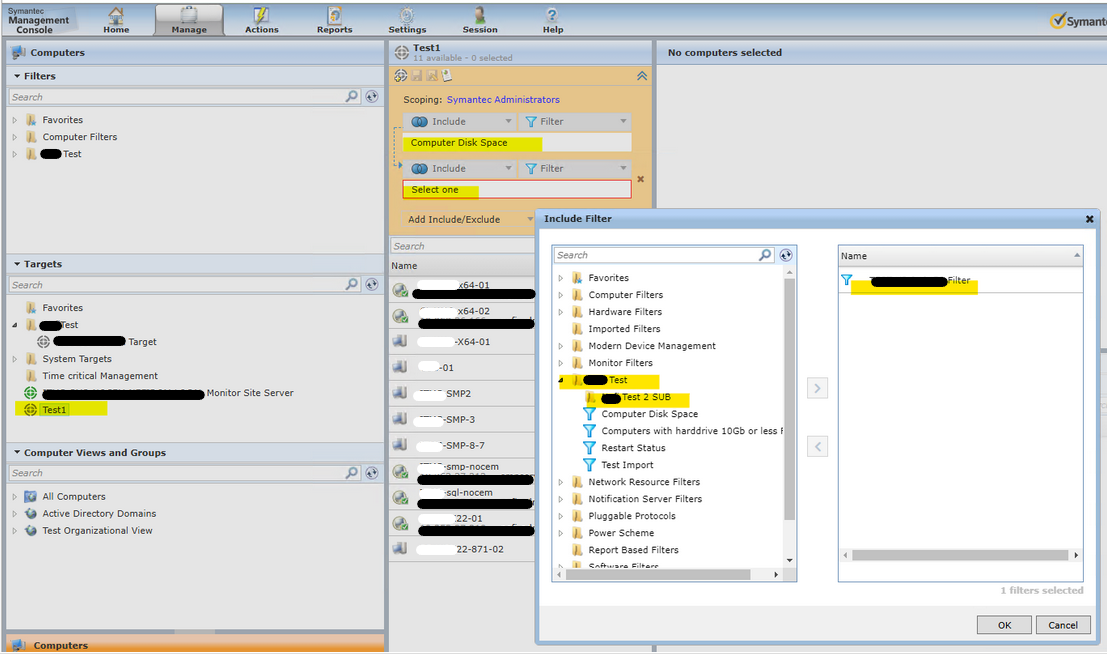Image resolution: width=1107 pixels, height=656 pixels.
Task: Click left arrow to remove selected filter
Action: 817,447
